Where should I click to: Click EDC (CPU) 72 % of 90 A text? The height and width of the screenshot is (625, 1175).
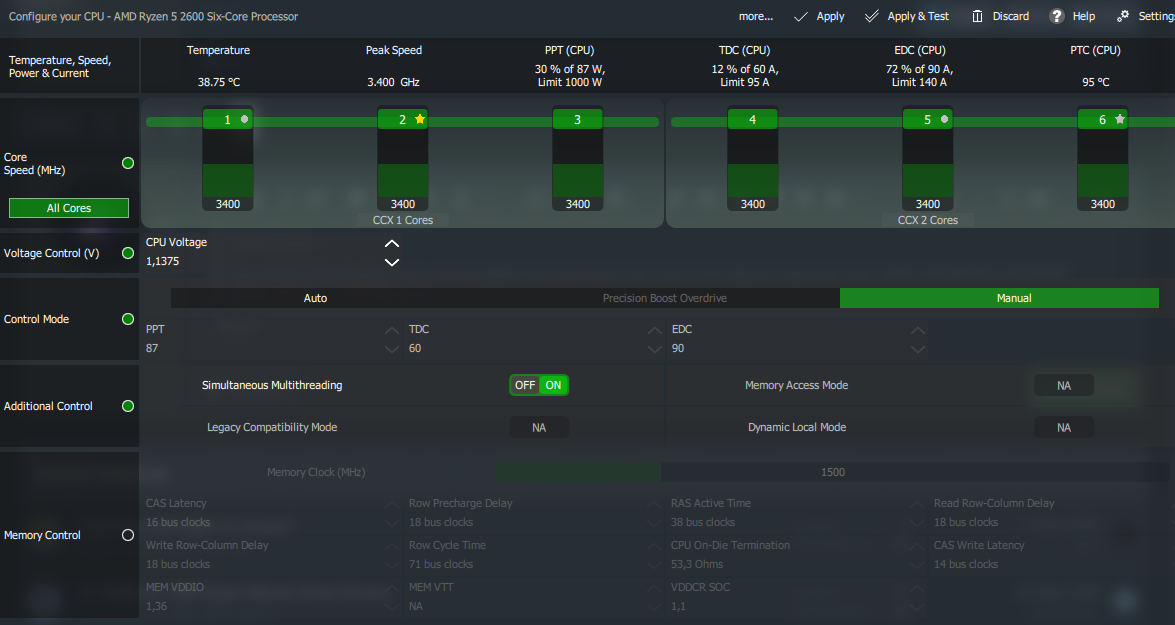(x=919, y=69)
